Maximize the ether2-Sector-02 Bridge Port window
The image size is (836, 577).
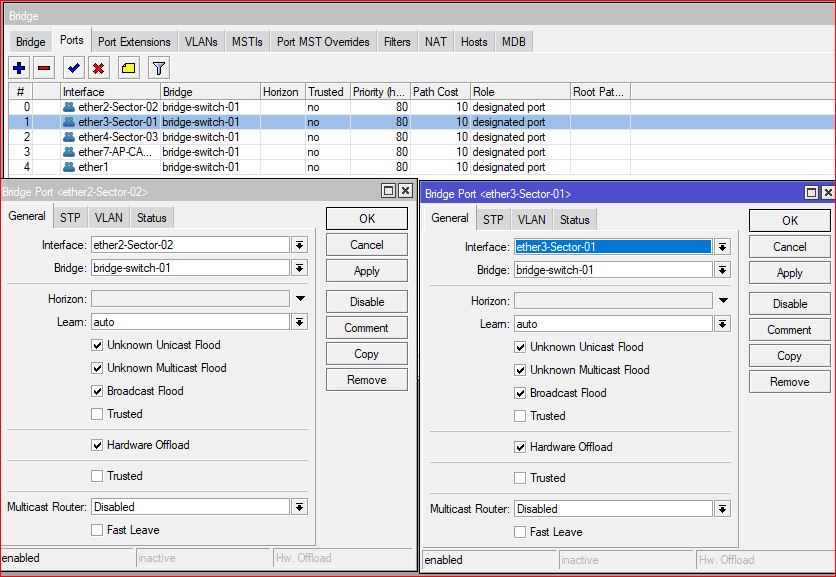coord(389,190)
